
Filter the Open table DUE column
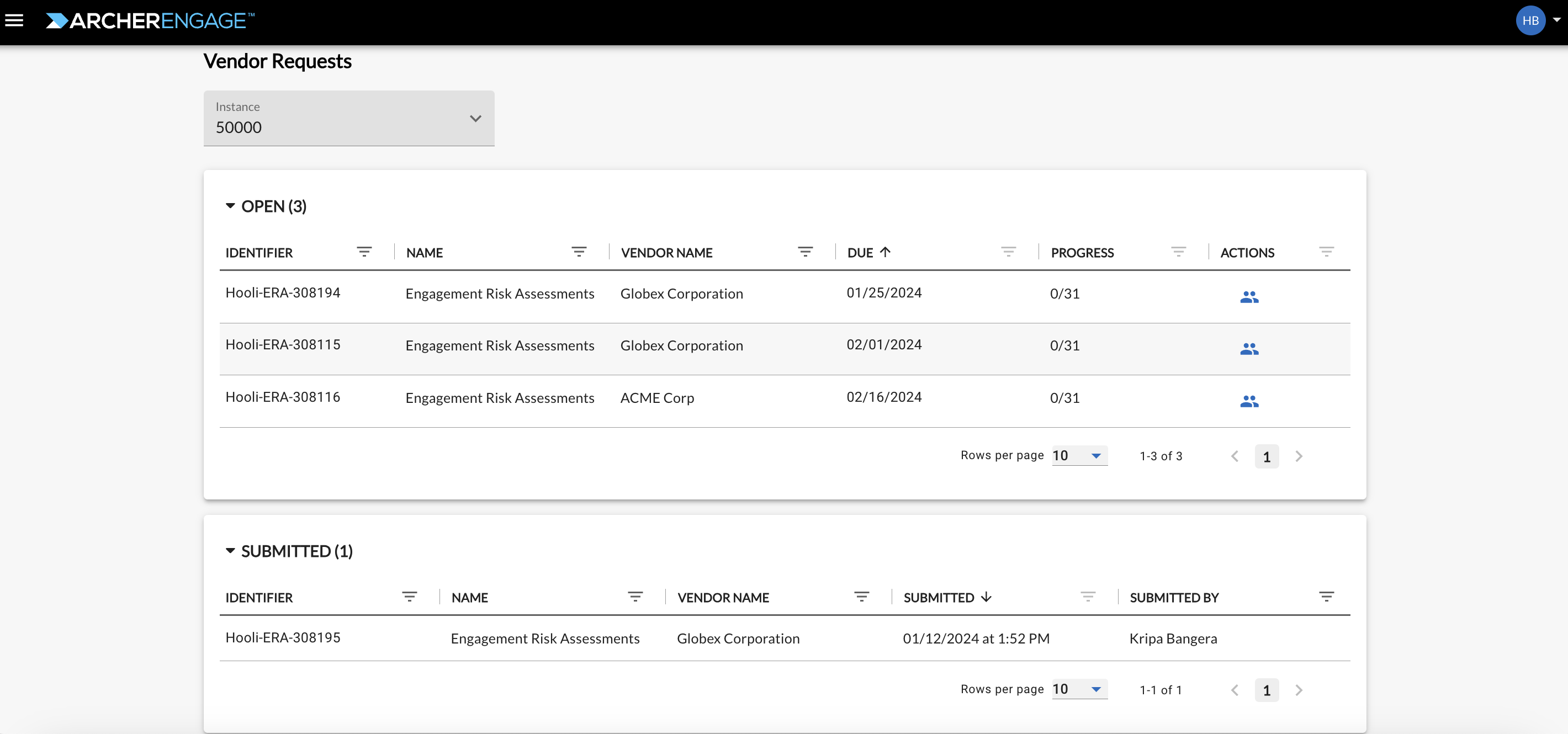(x=1009, y=252)
